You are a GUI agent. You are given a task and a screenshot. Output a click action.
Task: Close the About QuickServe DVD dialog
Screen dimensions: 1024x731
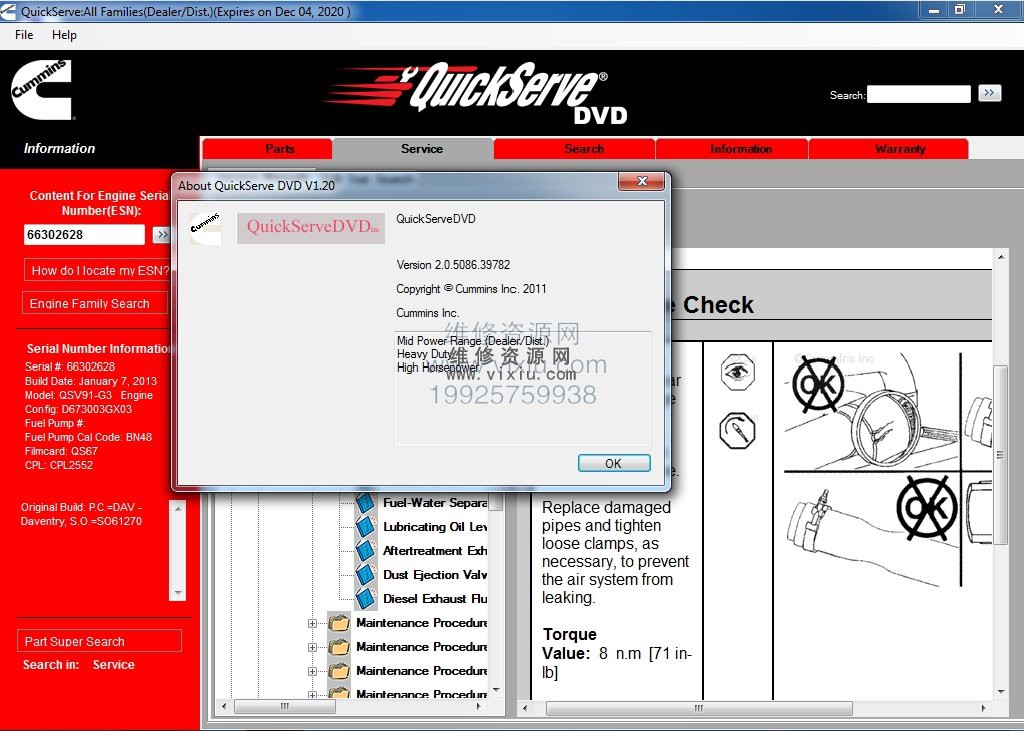click(641, 182)
